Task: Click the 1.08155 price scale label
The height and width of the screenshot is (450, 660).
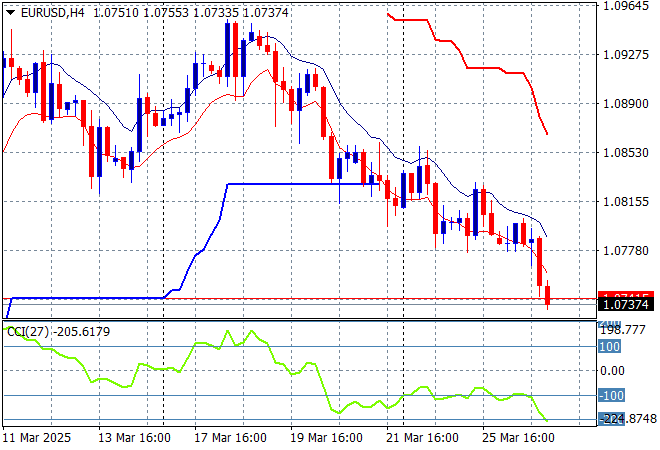Action: pos(626,202)
